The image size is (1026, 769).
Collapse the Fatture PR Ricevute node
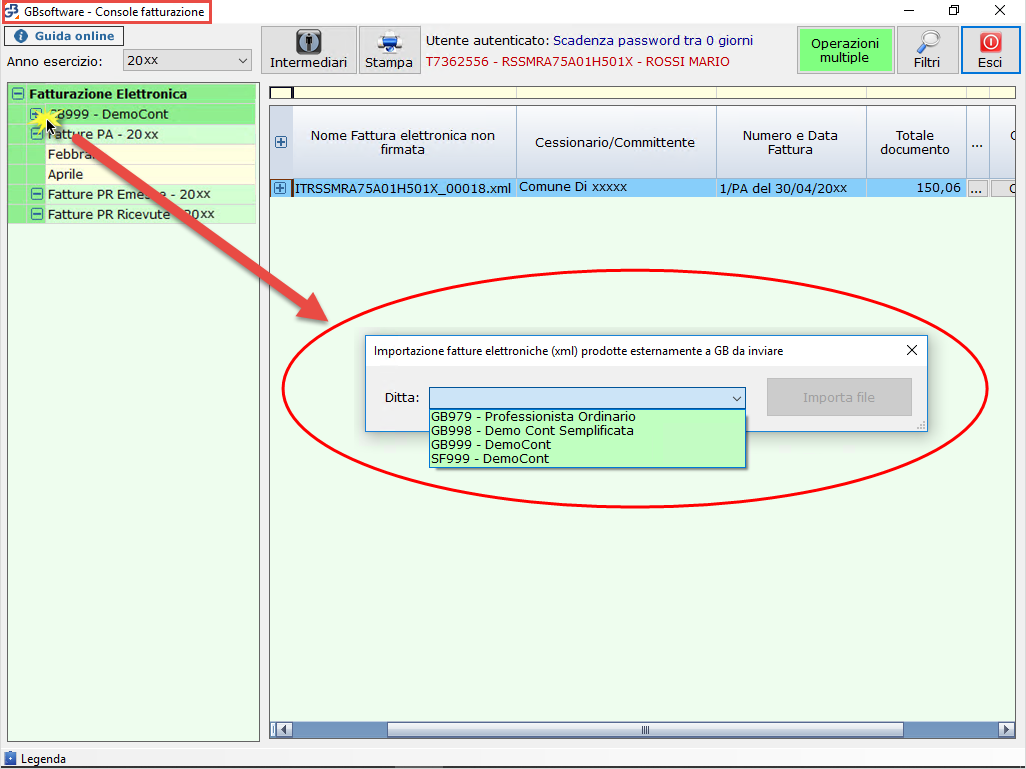click(37, 214)
